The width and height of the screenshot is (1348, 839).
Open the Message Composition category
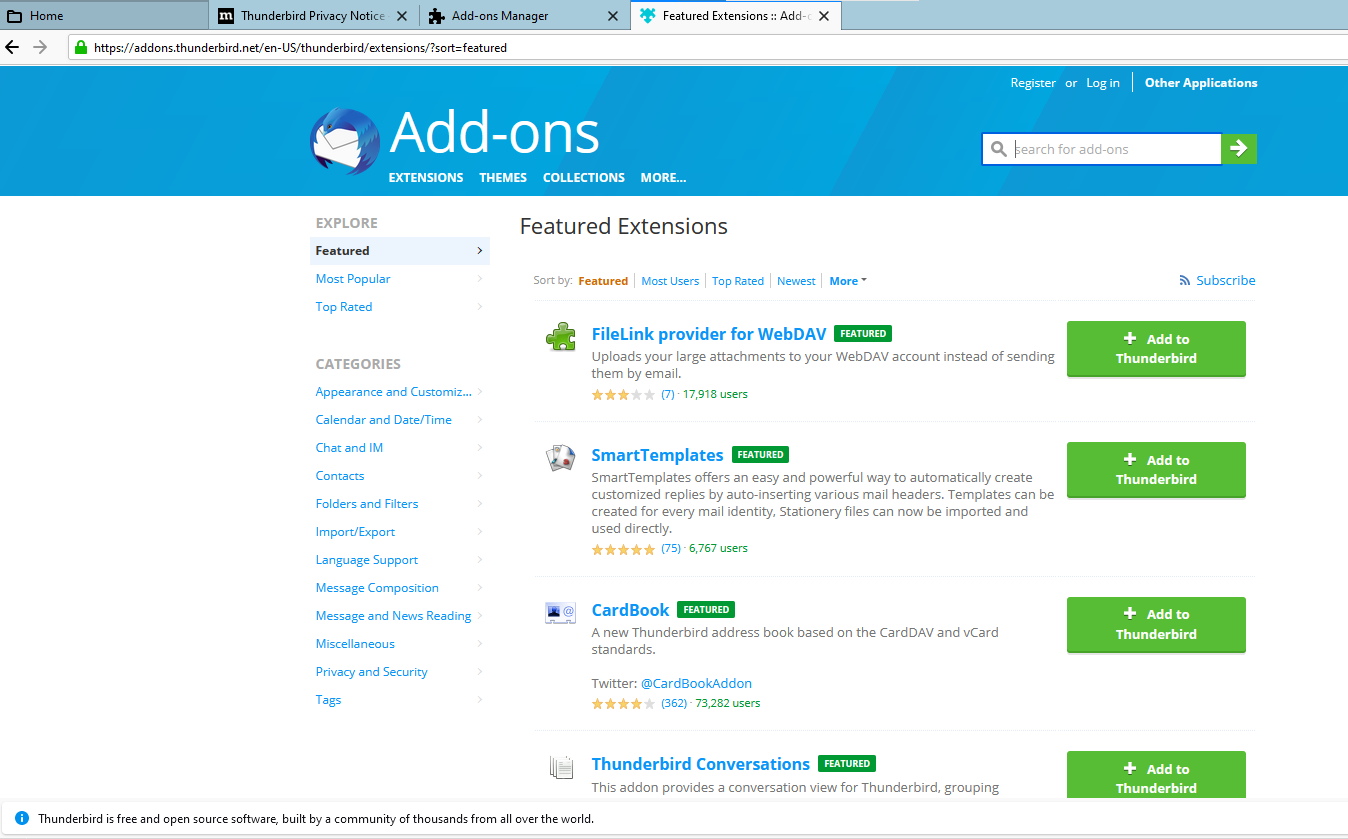click(400, 588)
